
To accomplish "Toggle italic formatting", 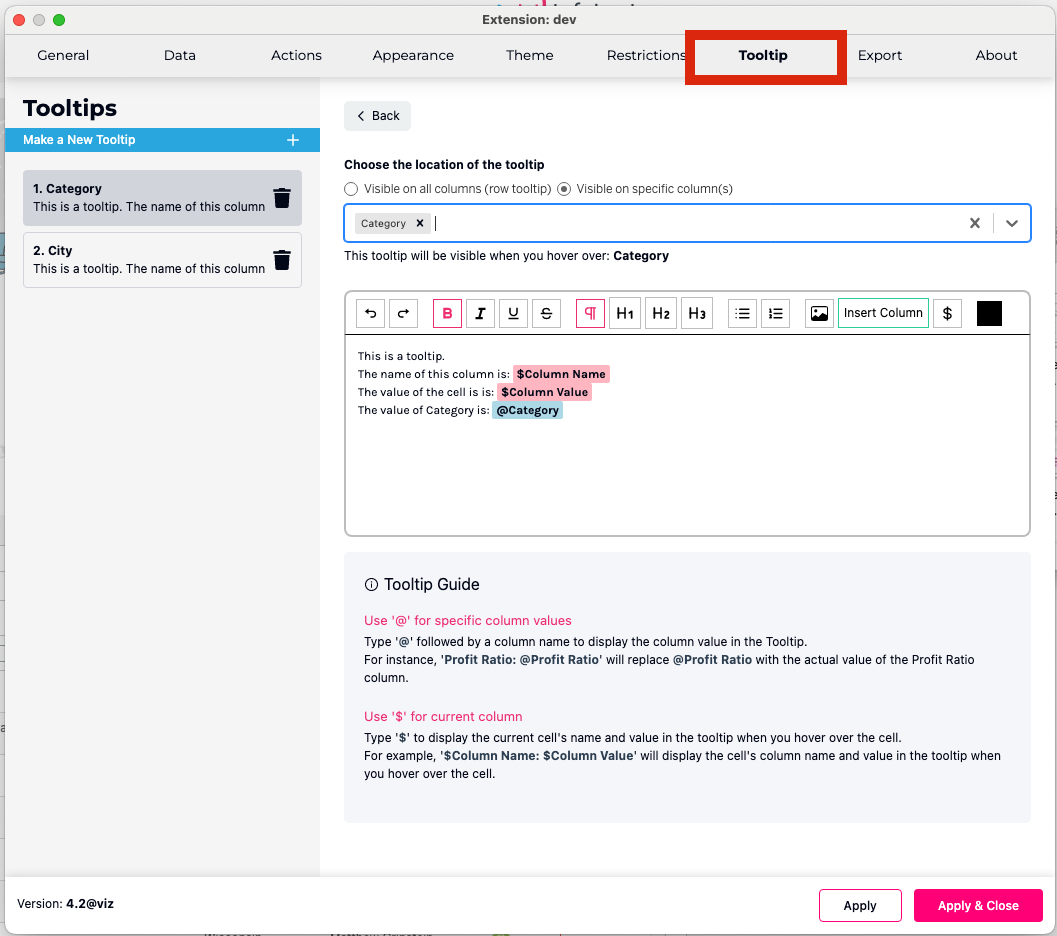I will click(x=480, y=313).
